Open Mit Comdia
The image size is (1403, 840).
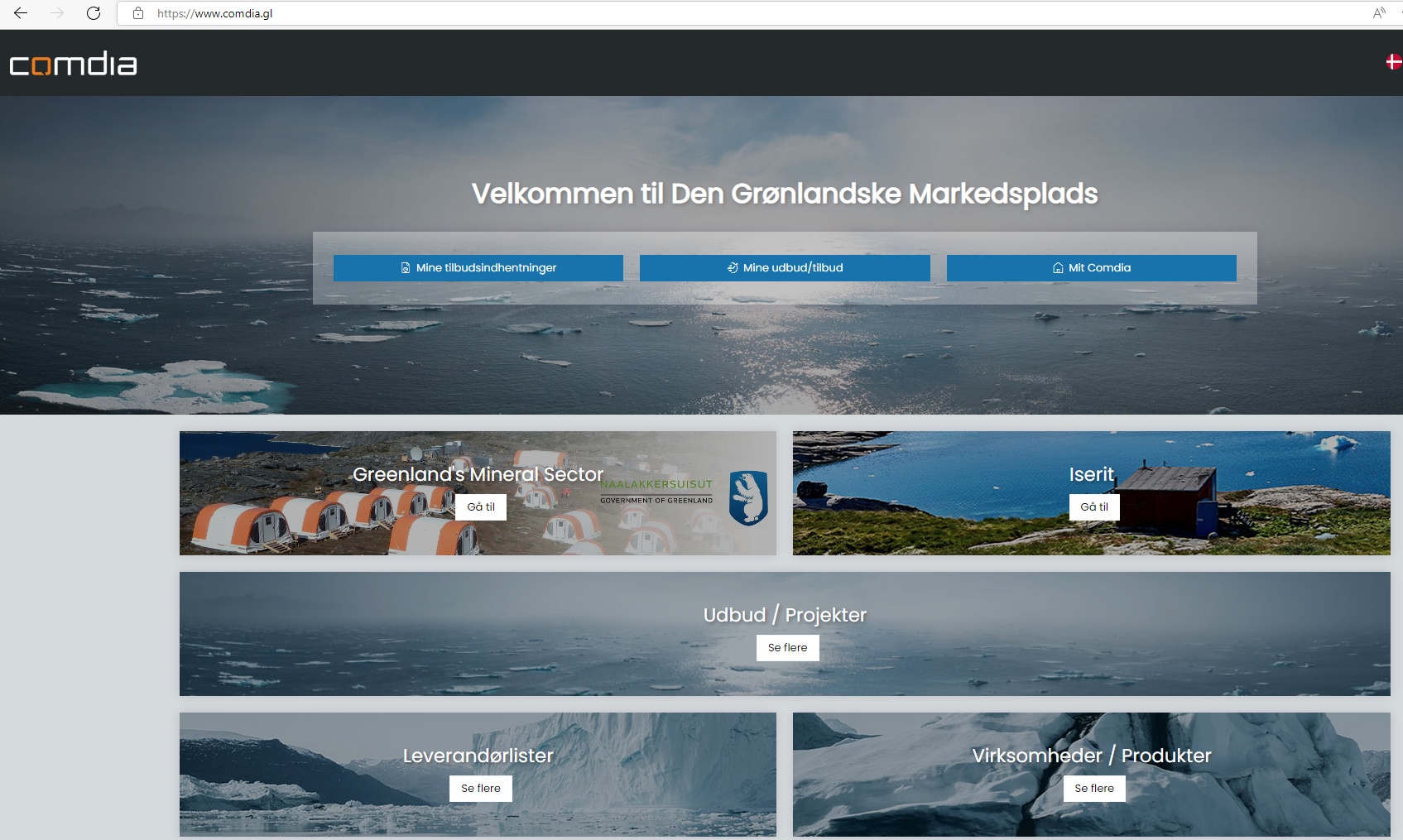pos(1092,268)
